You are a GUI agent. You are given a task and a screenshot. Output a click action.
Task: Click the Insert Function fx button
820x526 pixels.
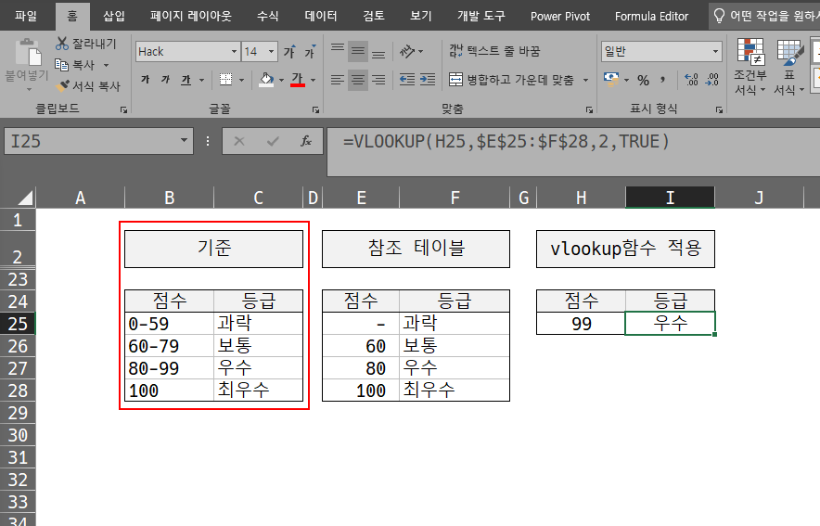coord(306,141)
